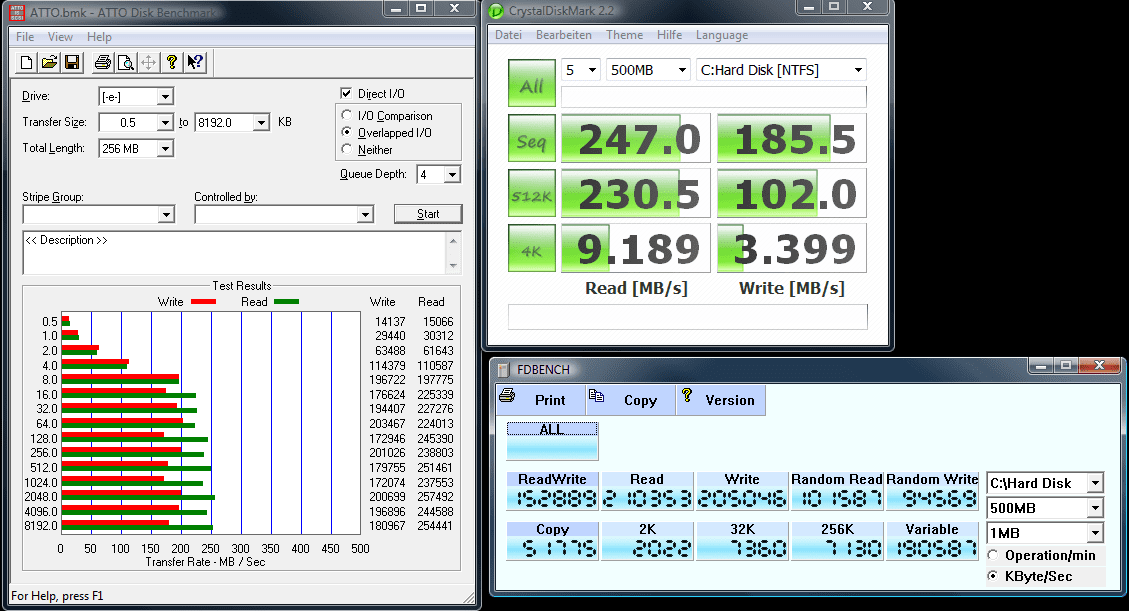Click the FDBENCH ALL button

[x=552, y=440]
